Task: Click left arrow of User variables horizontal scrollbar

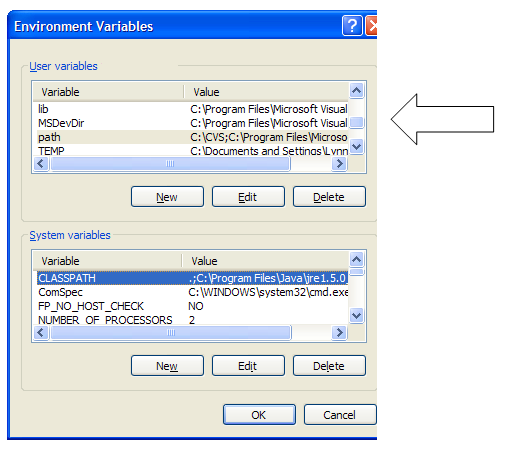Action: [x=41, y=164]
